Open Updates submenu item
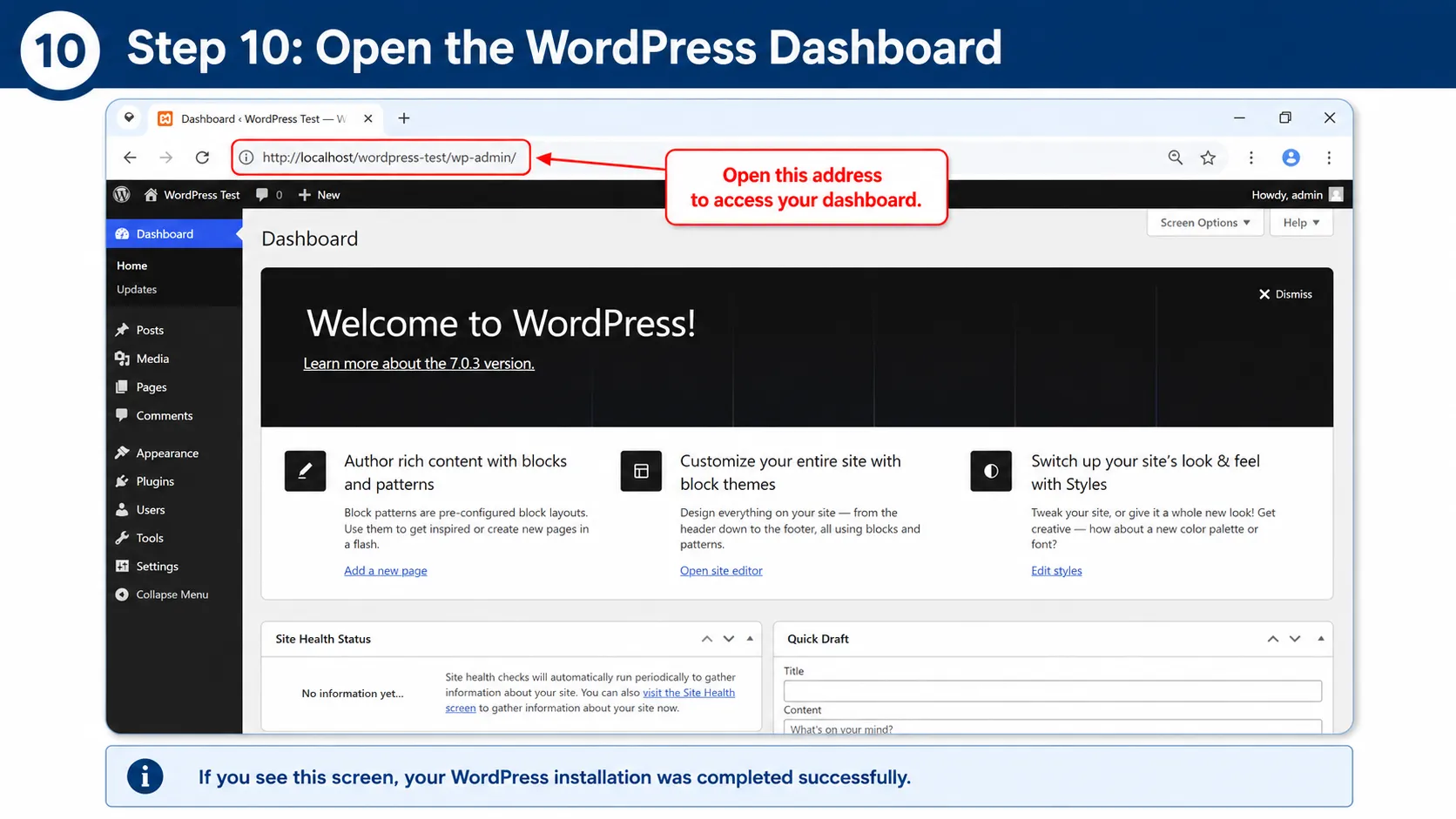 click(137, 289)
